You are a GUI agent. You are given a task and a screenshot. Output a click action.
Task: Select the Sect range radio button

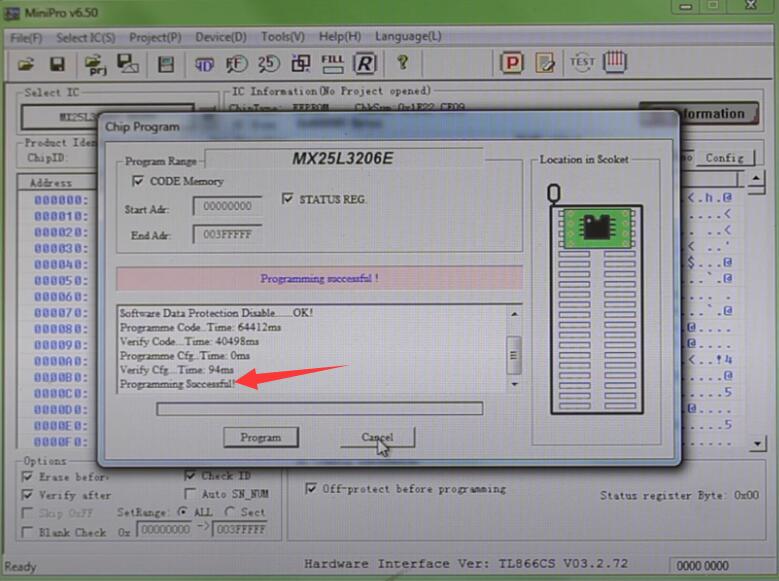tap(230, 511)
